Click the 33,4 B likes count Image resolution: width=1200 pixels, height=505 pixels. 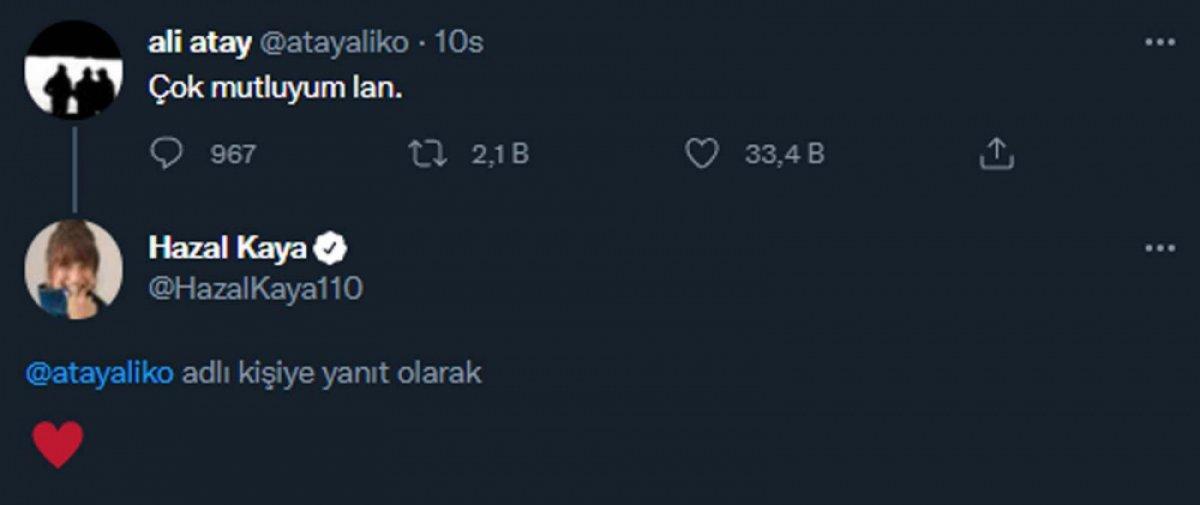tap(784, 154)
